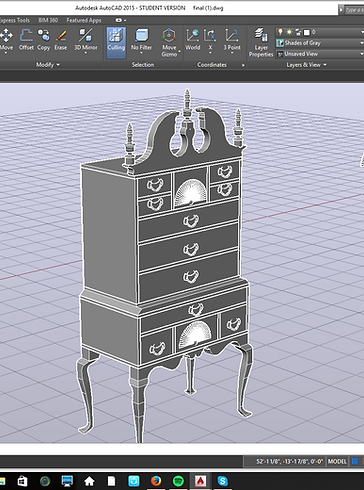Toggle layer freeze sun icon
This screenshot has height=490, width=364.
click(289, 32)
